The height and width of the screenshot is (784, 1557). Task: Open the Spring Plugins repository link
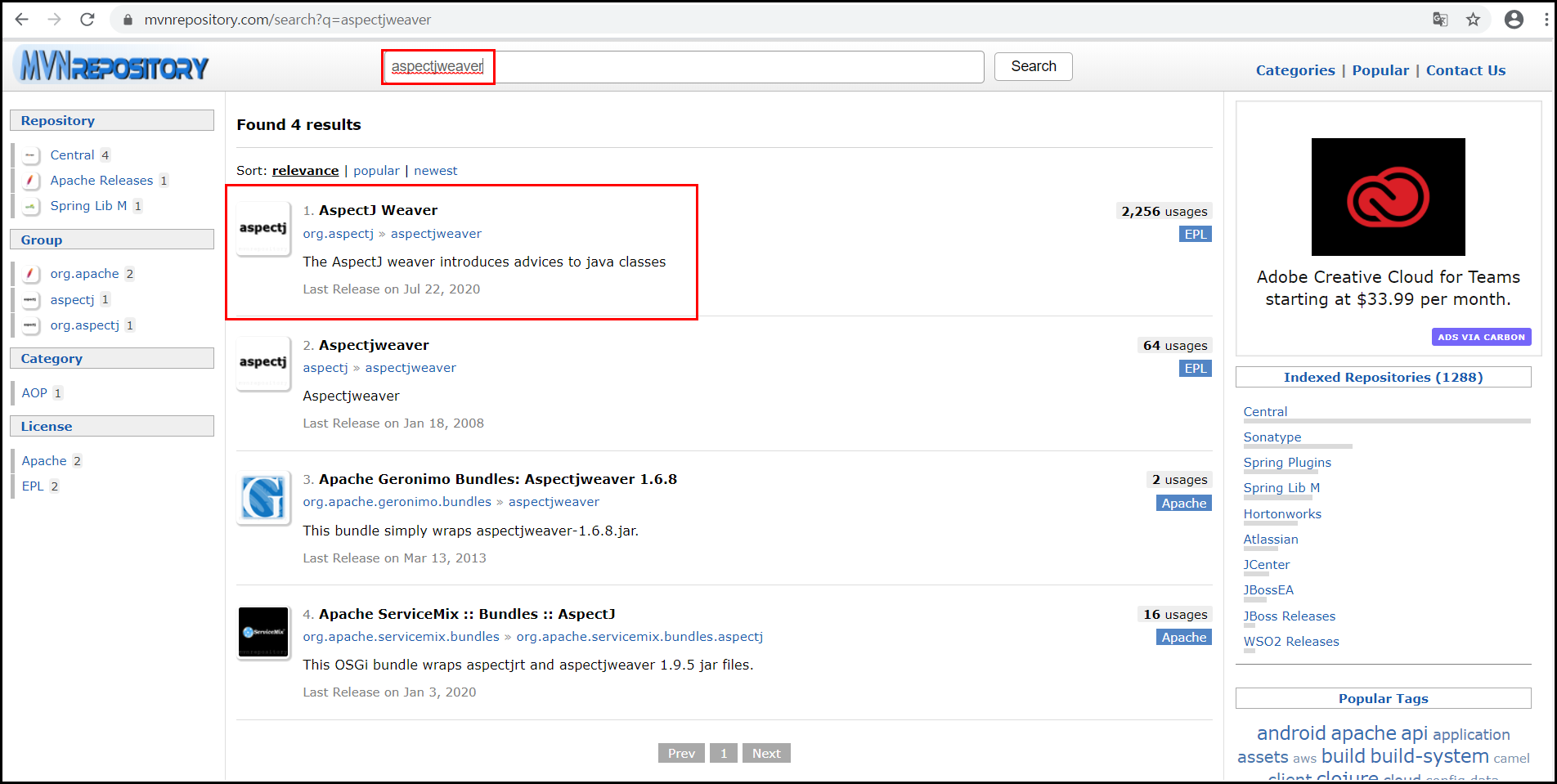coord(1287,463)
